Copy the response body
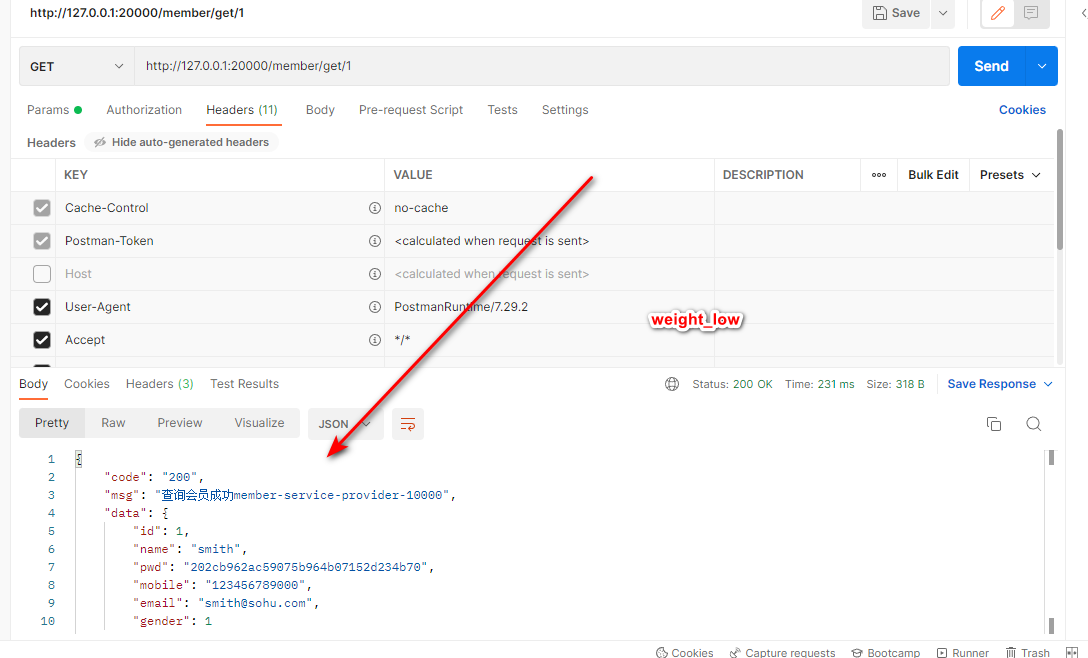1088x658 pixels. click(994, 424)
